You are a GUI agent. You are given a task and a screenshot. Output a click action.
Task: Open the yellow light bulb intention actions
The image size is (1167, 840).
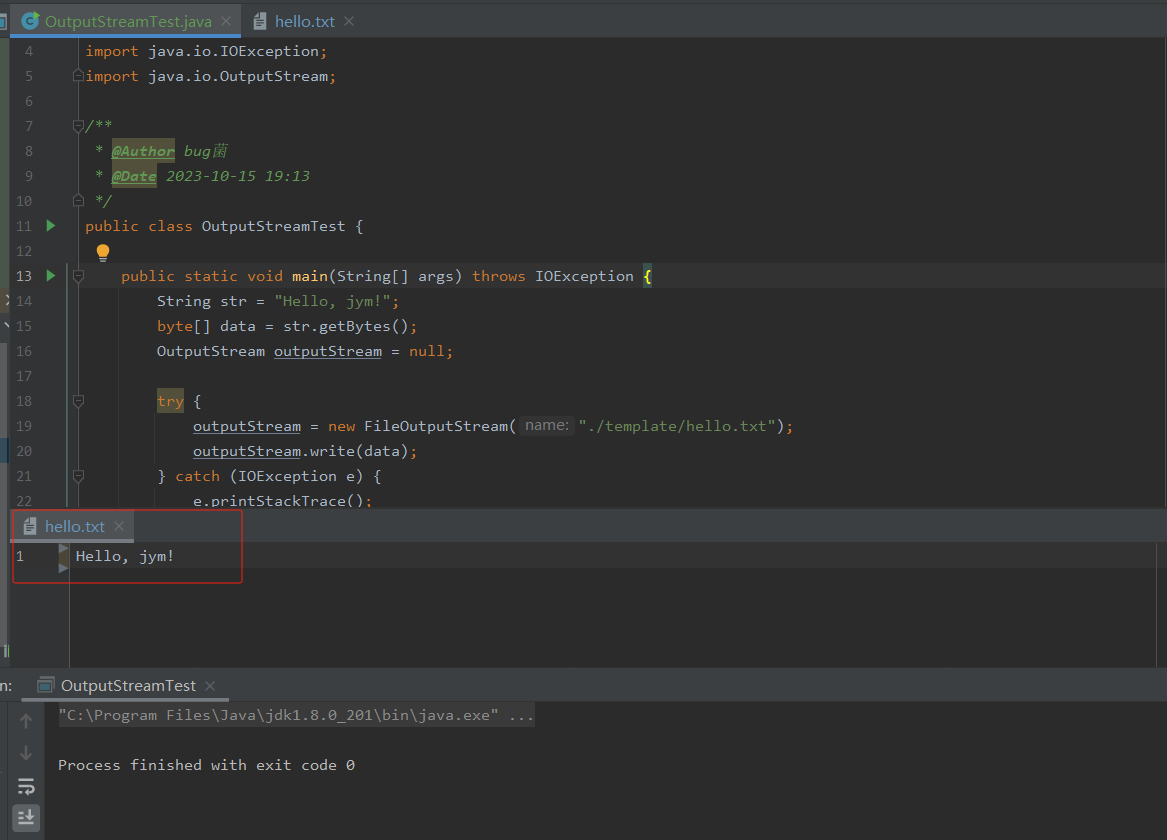point(103,252)
